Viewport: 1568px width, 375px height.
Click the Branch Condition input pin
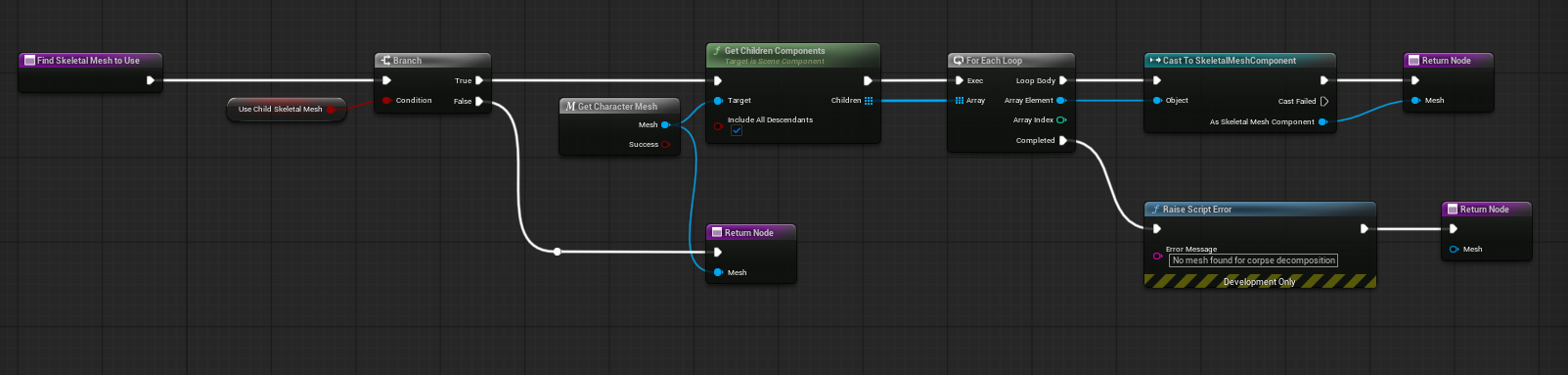387,100
